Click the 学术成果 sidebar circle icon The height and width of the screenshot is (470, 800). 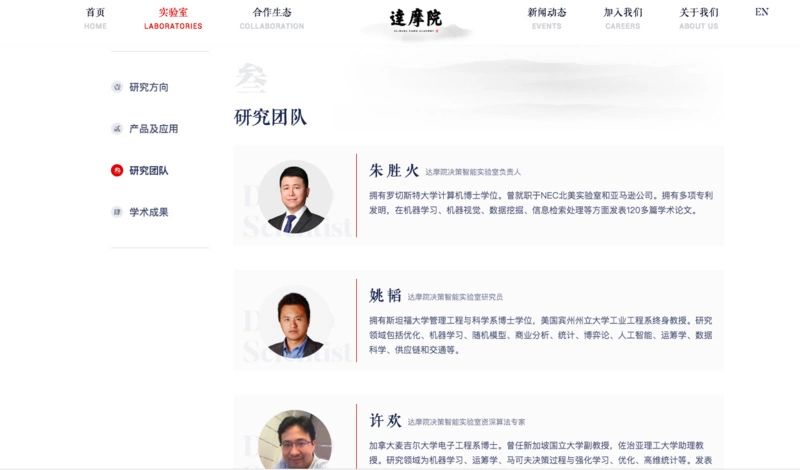[x=117, y=212]
